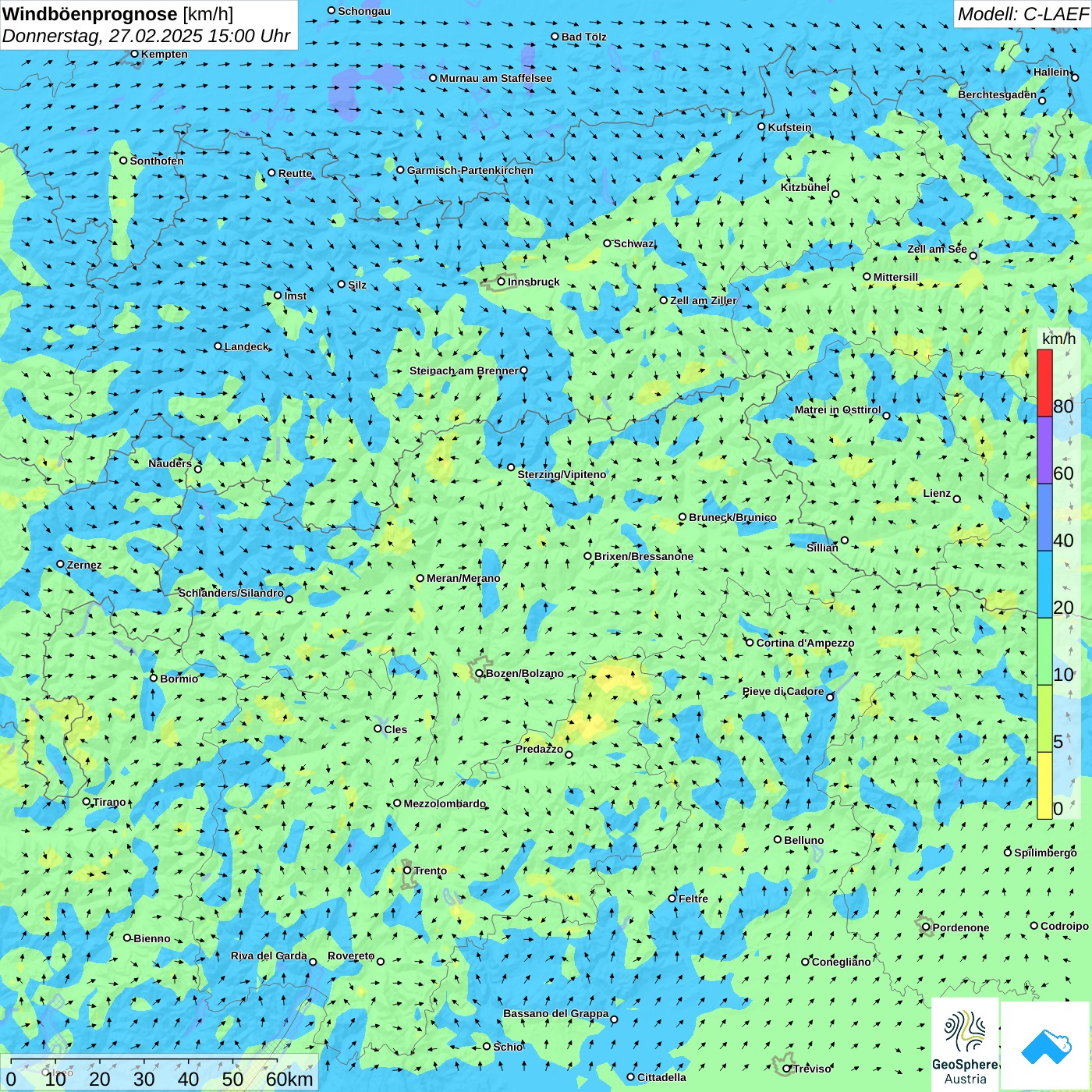Click the Pordenone city marker
The image size is (1092, 1092).
(927, 927)
